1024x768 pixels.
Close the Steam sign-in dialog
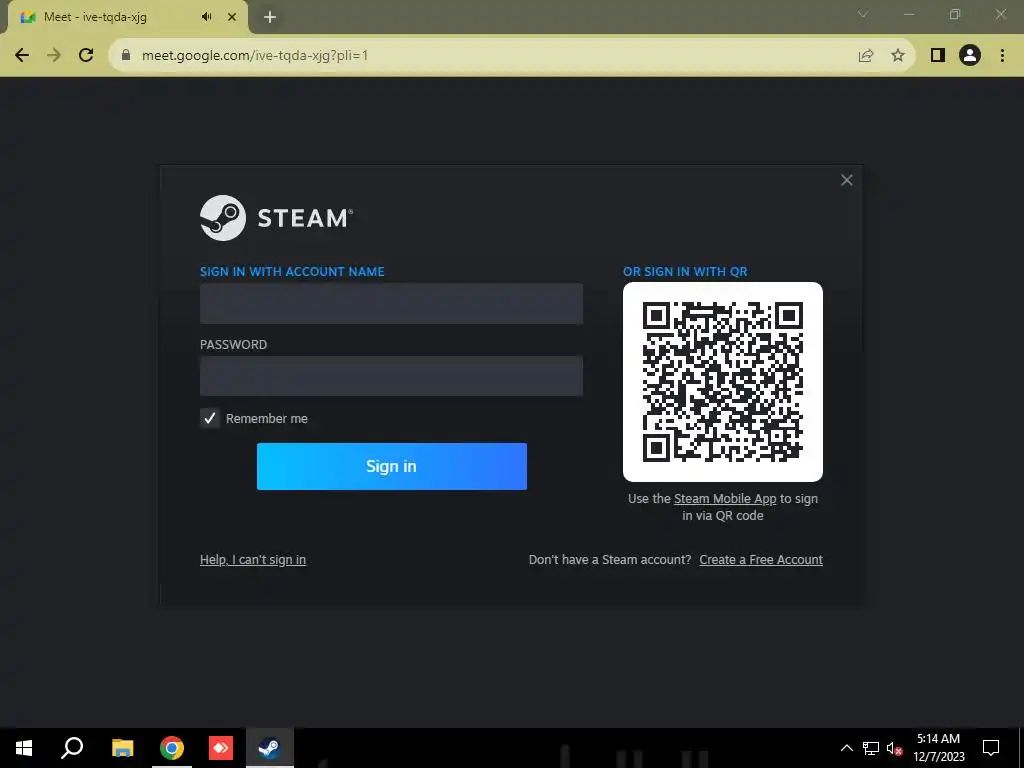(x=846, y=180)
